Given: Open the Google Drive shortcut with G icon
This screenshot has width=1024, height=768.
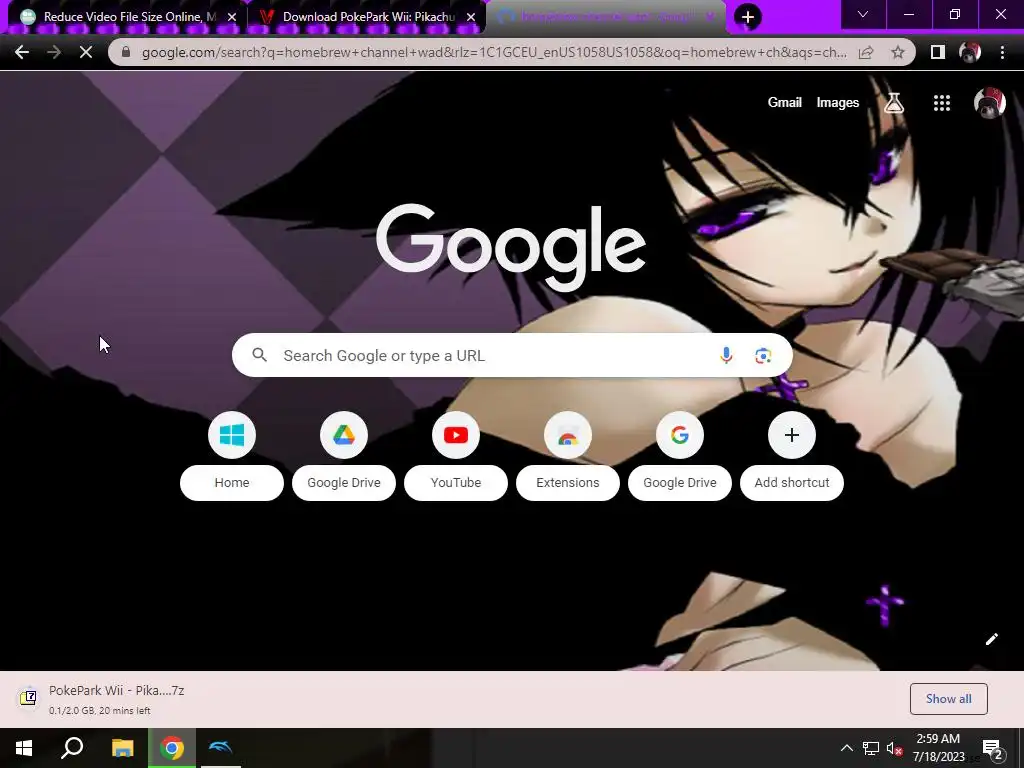Looking at the screenshot, I should coord(680,456).
